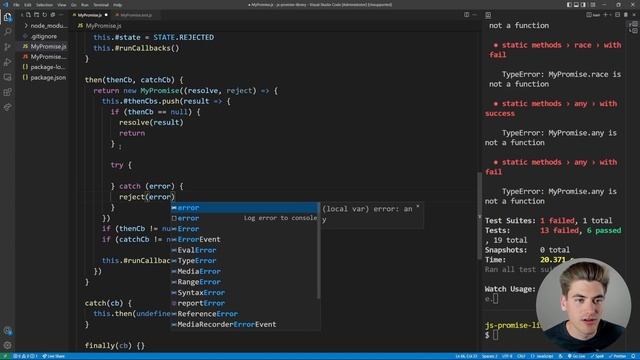This screenshot has width=640, height=360.
Task: Click the split editor icon
Action: pos(466,15)
